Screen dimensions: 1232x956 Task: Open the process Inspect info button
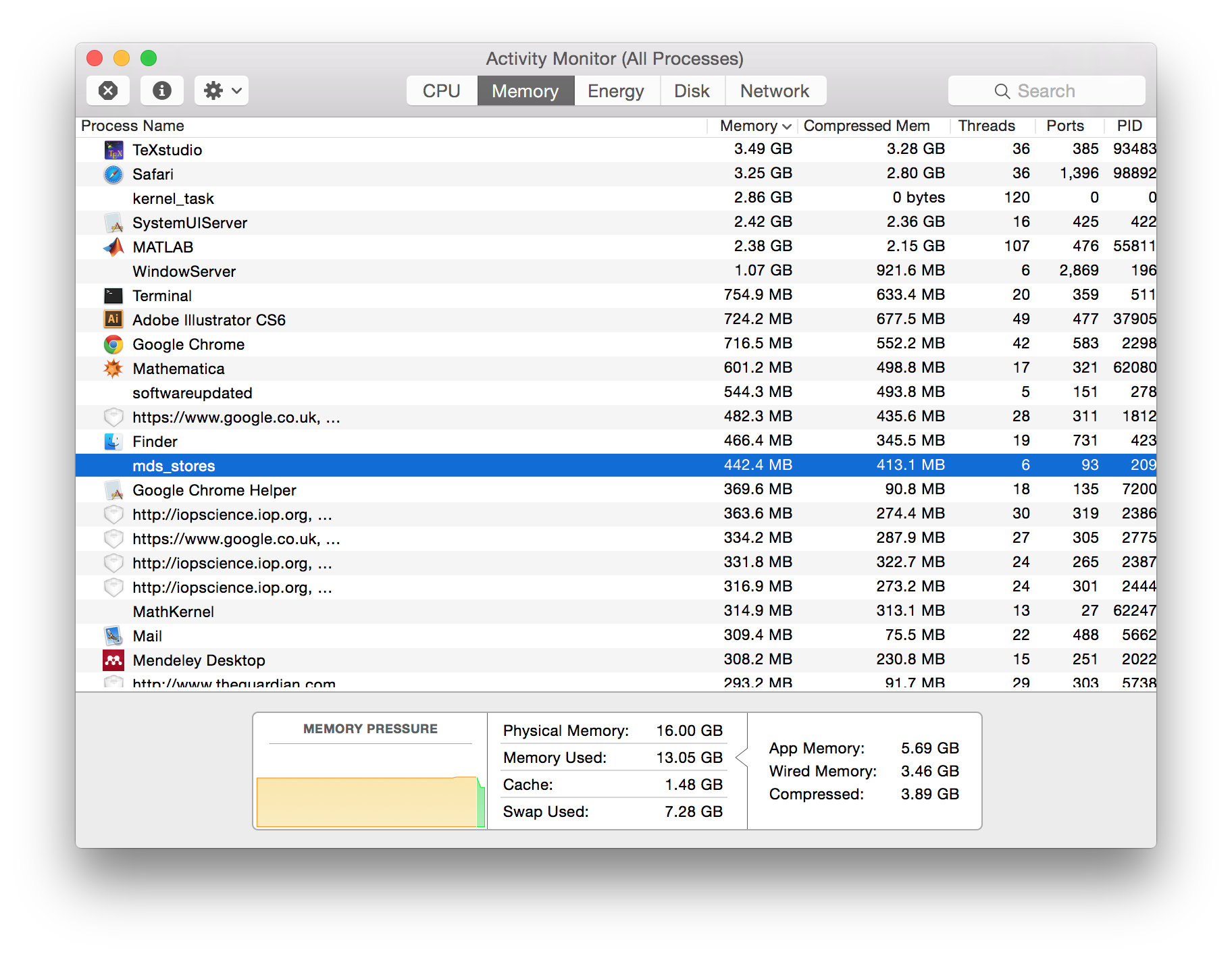coord(162,90)
